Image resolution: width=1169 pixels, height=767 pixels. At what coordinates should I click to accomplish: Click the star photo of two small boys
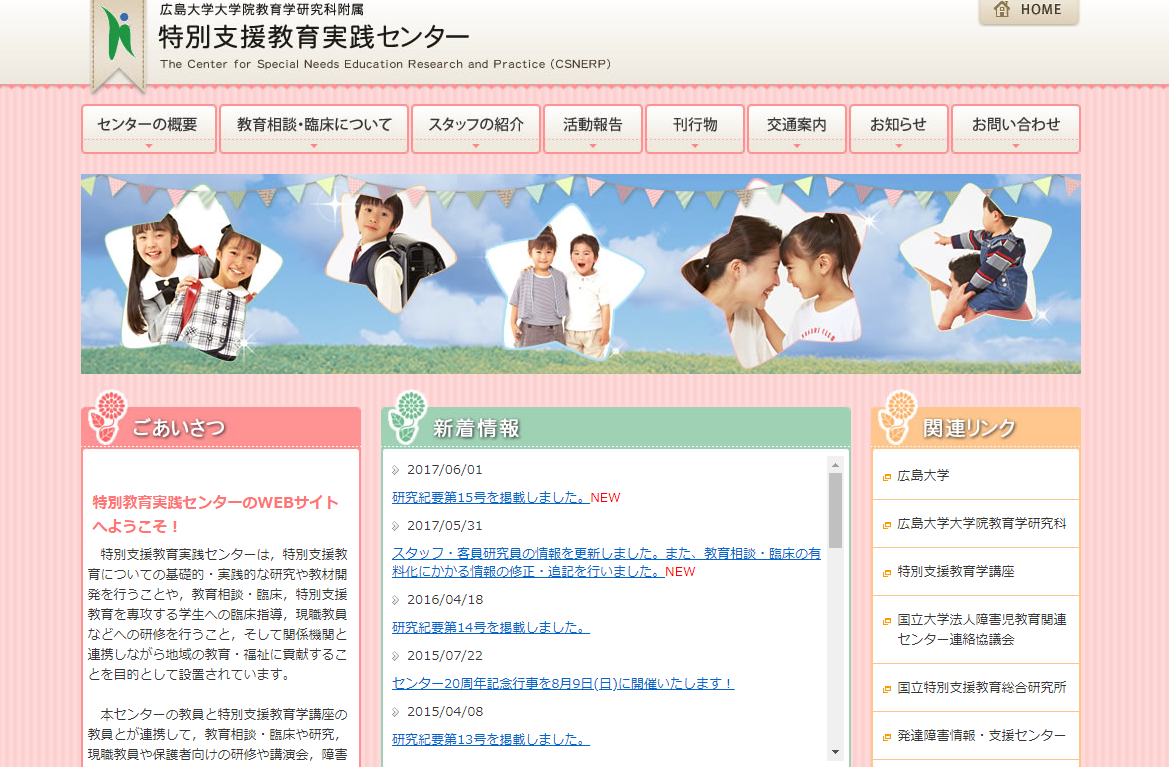pyautogui.click(x=564, y=282)
